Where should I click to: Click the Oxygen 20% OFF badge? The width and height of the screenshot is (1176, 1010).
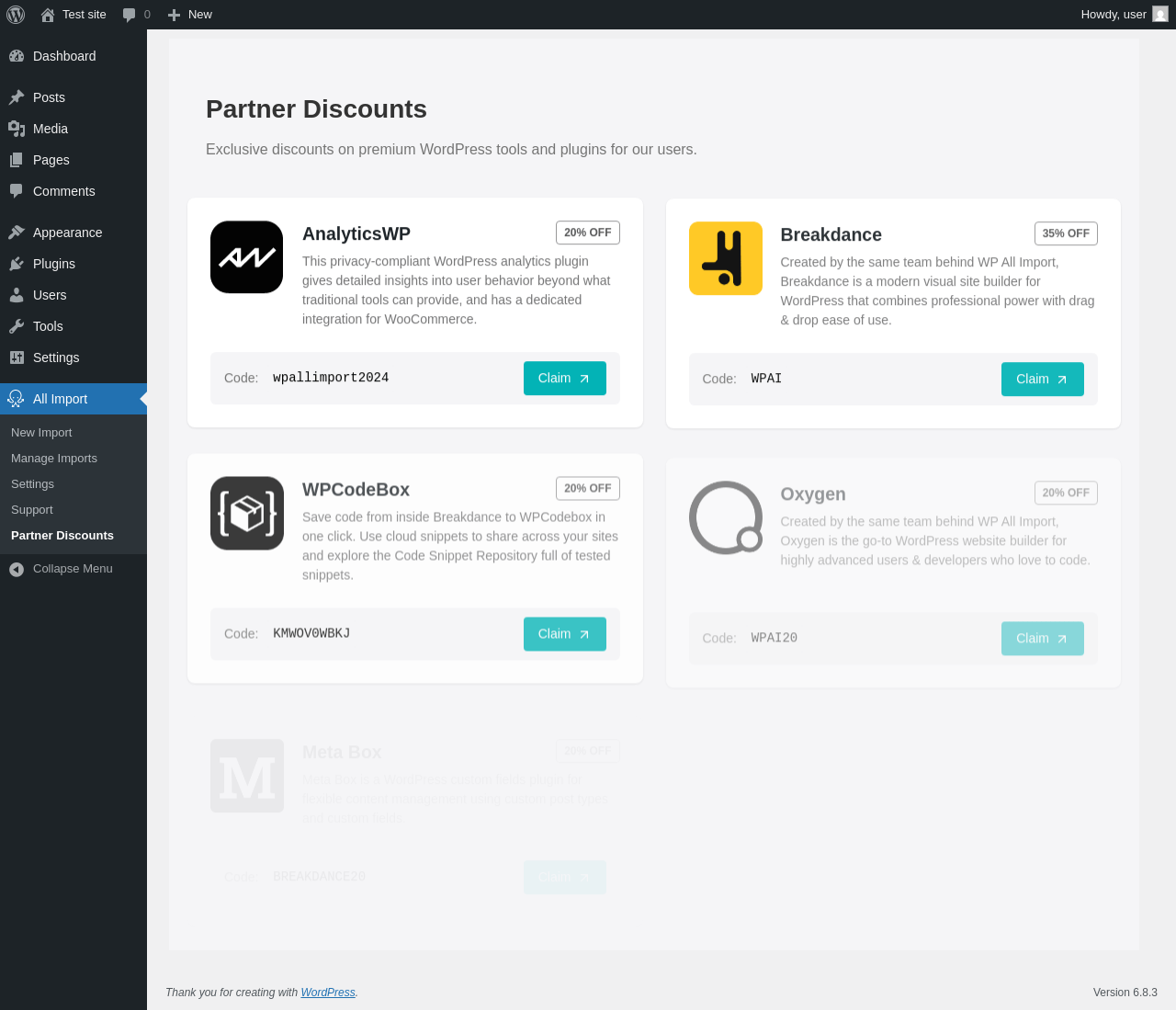pyautogui.click(x=1066, y=493)
